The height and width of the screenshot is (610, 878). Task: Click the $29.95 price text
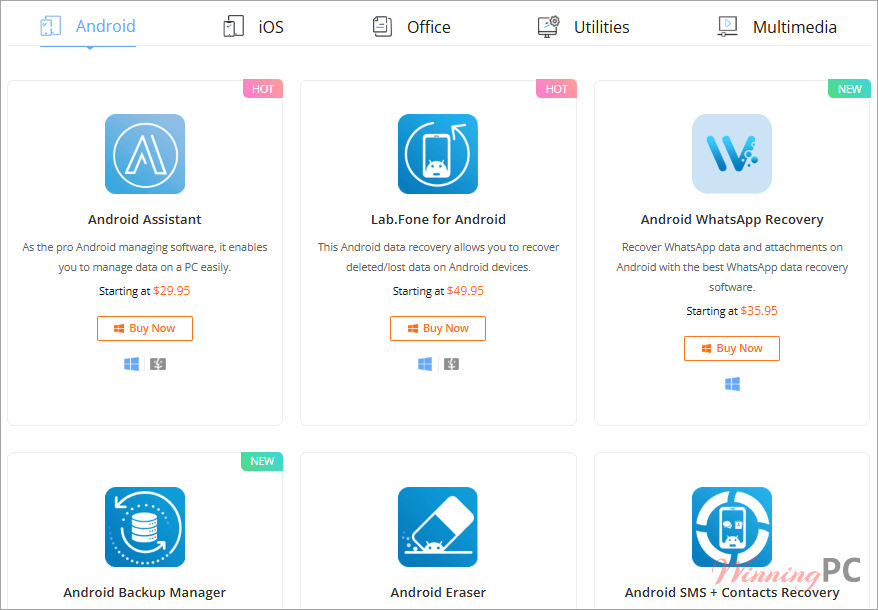point(171,291)
